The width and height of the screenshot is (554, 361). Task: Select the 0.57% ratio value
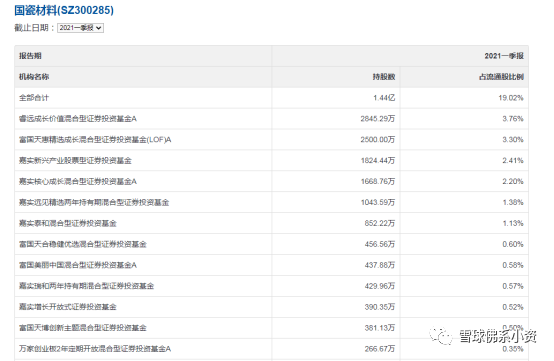coord(513,286)
